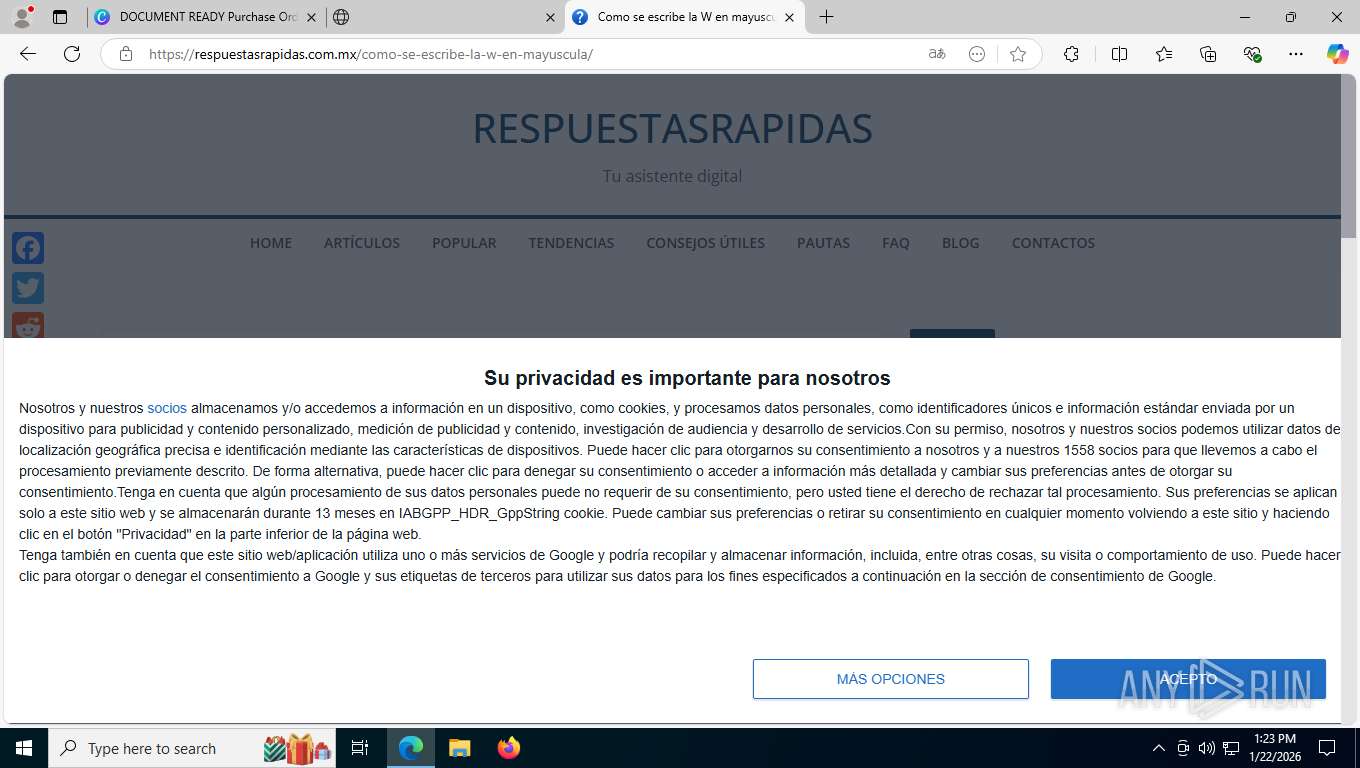
Task: Click the MÁS OPCIONES button
Action: pyautogui.click(x=890, y=679)
